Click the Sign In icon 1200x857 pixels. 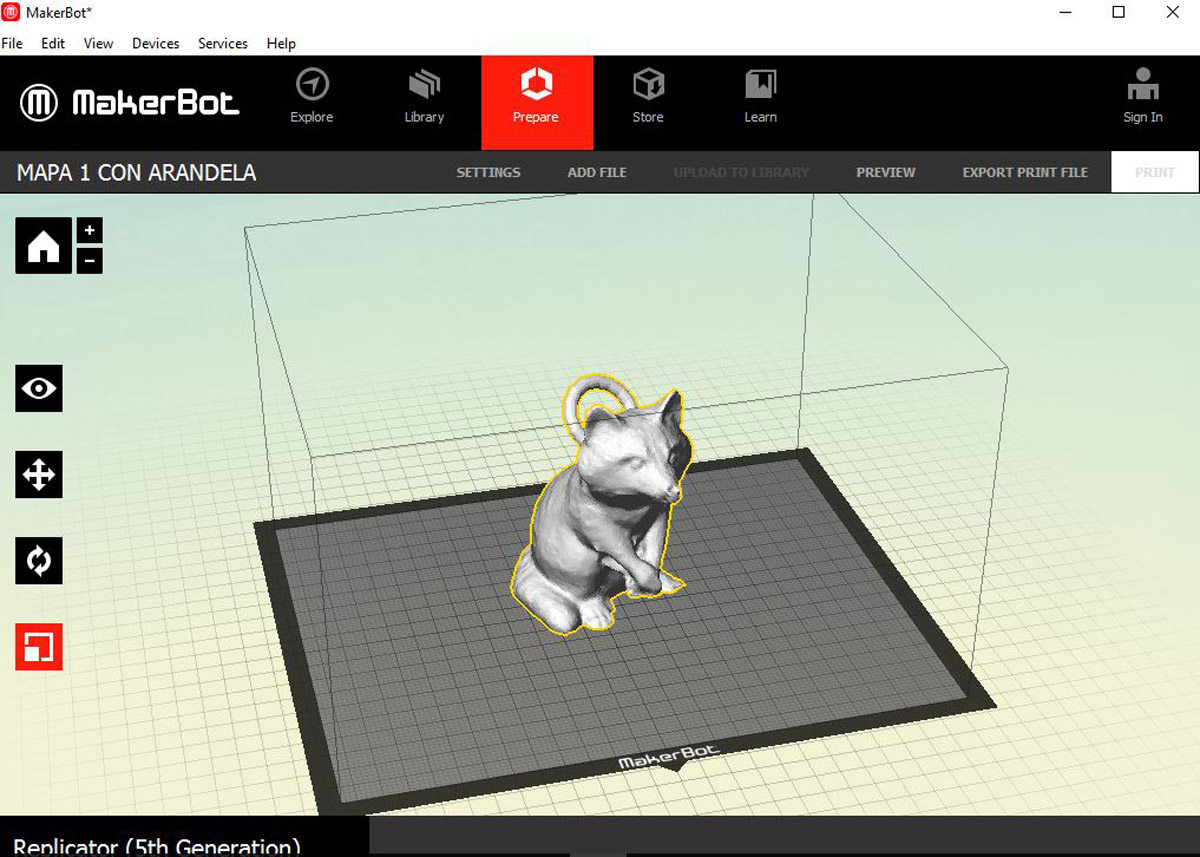1143,97
